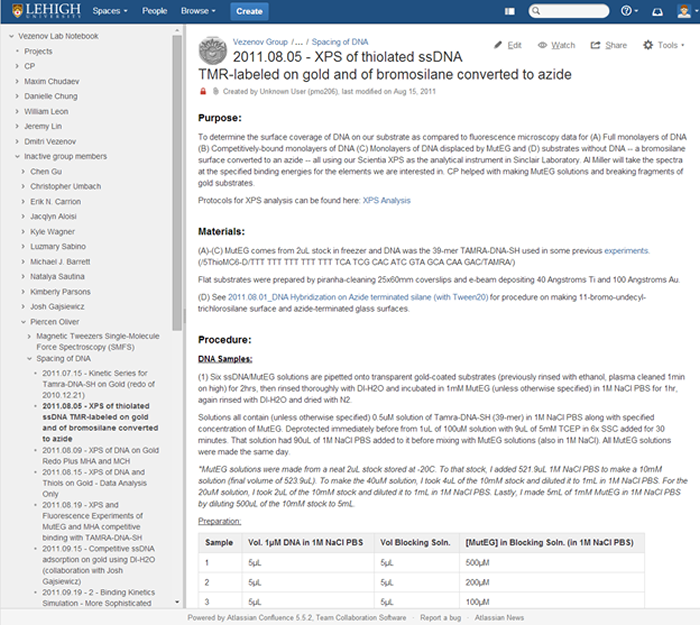700x625 pixels.
Task: Open the Spaces dropdown menu
Action: pyautogui.click(x=110, y=11)
